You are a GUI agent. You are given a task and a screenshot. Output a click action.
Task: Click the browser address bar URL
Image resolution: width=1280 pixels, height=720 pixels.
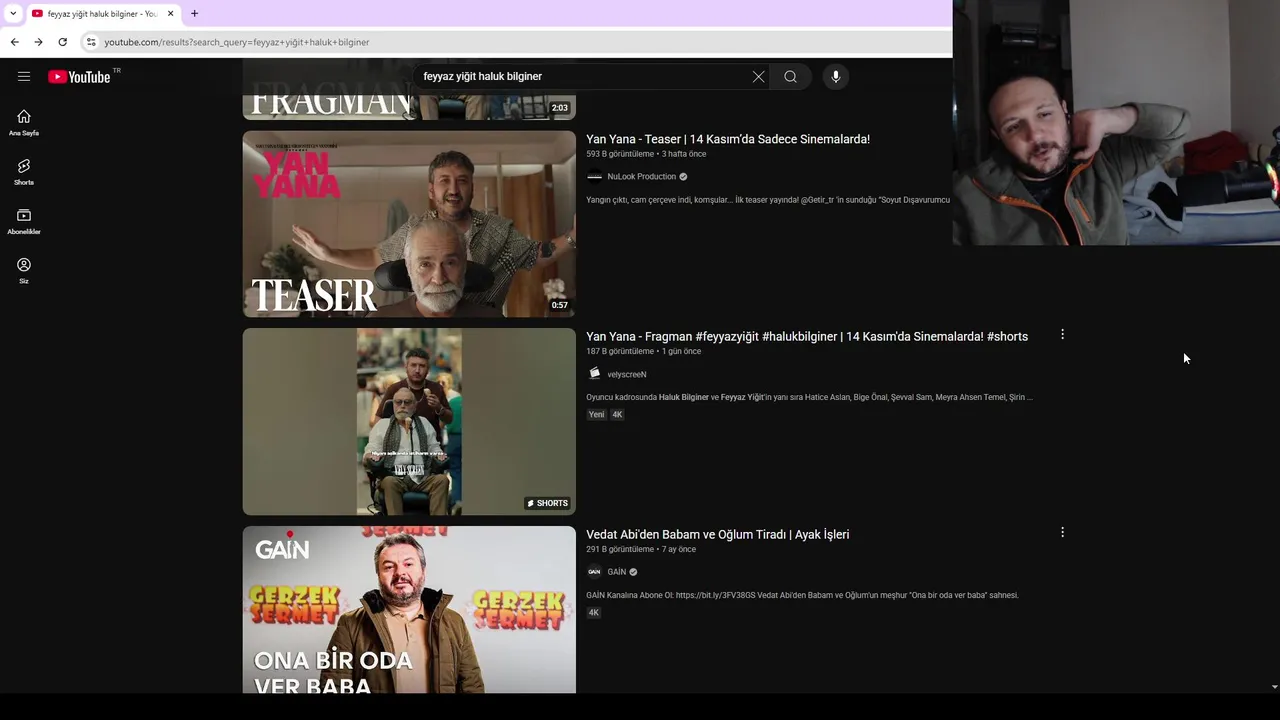[237, 42]
